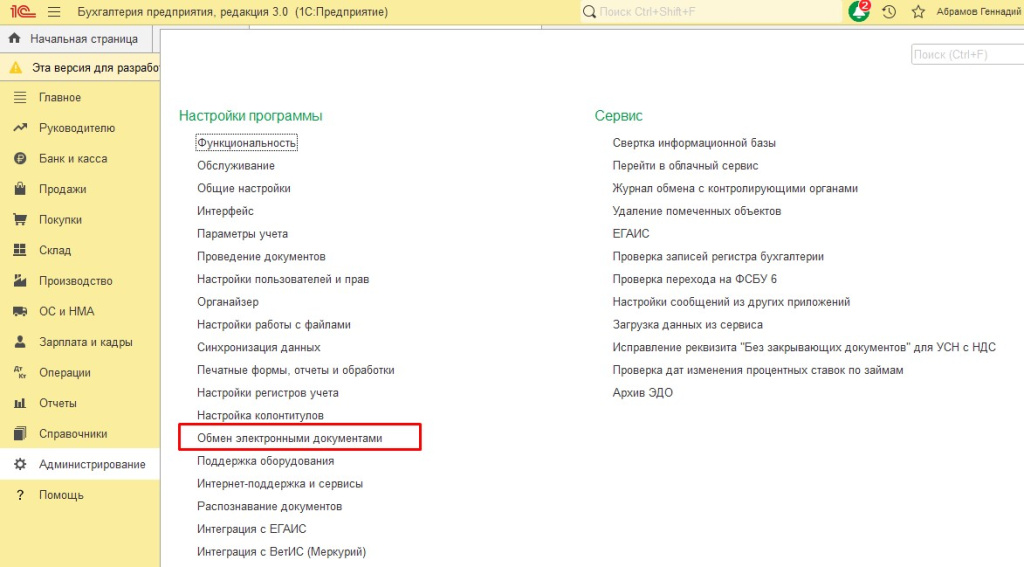Viewport: 1024px width, 567px height.
Task: Click the Продажи bag icon
Action: [20, 189]
